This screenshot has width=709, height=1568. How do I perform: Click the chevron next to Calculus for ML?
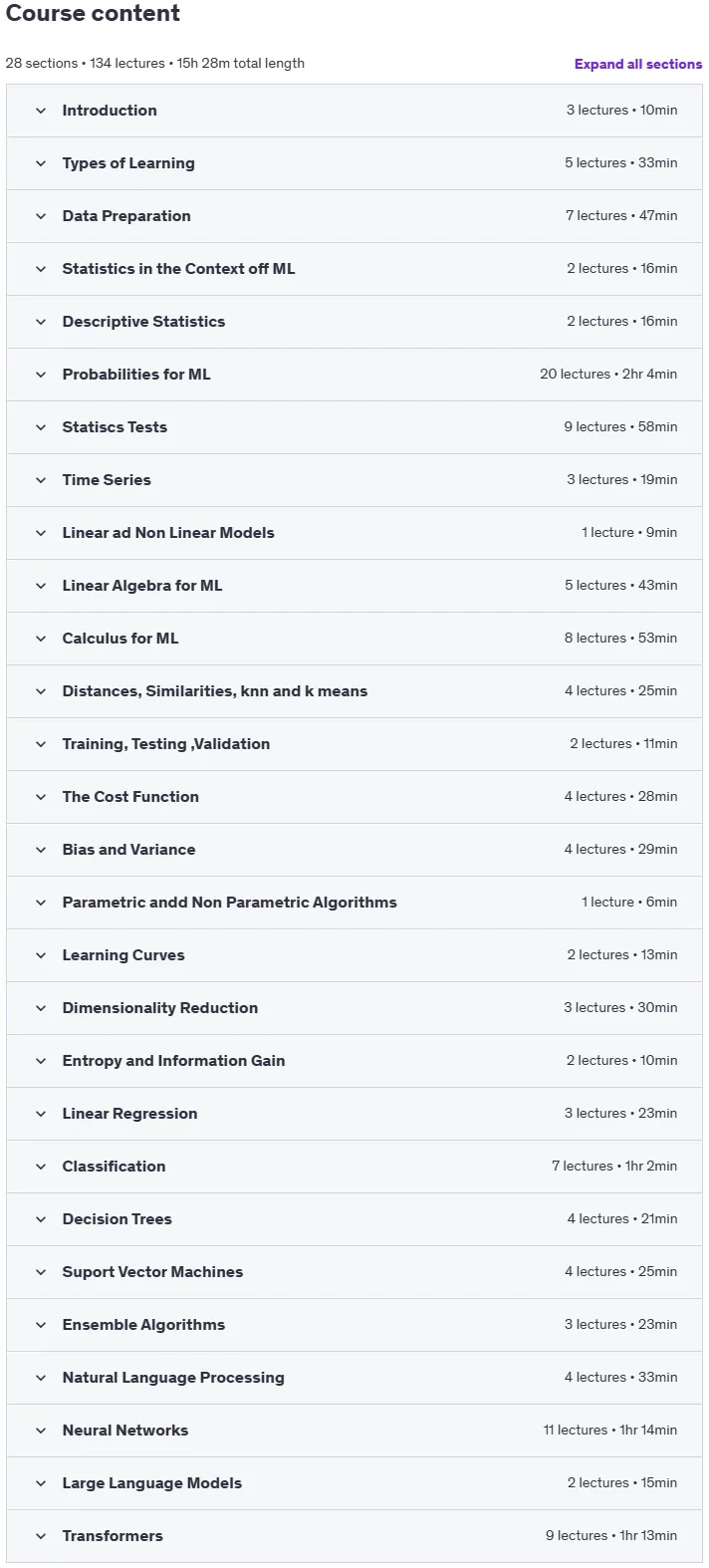[x=41, y=639]
